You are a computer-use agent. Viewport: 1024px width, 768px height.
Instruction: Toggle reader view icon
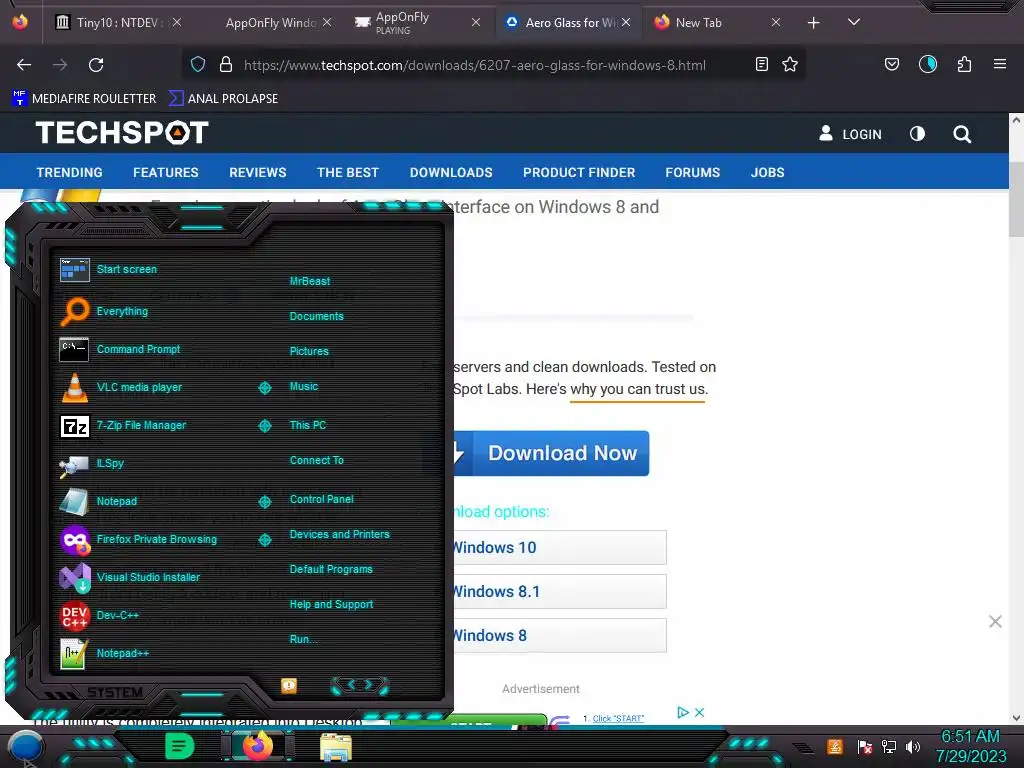761,64
